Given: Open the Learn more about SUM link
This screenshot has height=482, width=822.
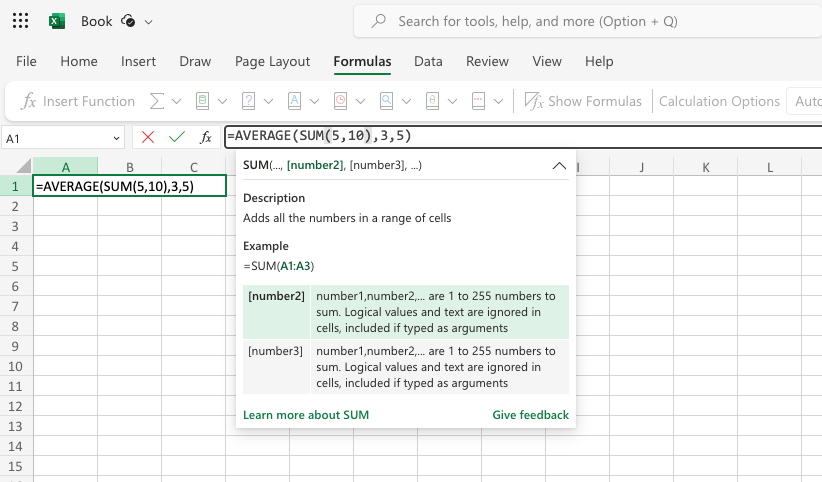Looking at the screenshot, I should 305,415.
